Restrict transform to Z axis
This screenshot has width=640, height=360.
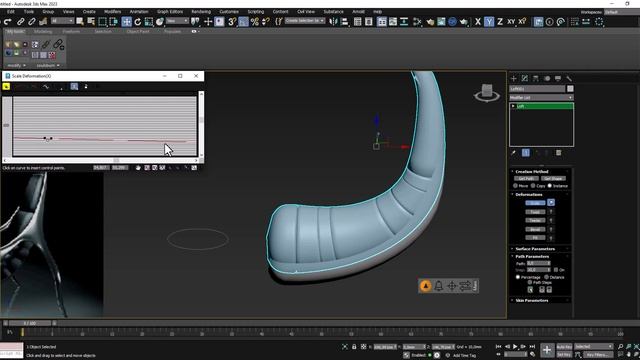(x=500, y=22)
